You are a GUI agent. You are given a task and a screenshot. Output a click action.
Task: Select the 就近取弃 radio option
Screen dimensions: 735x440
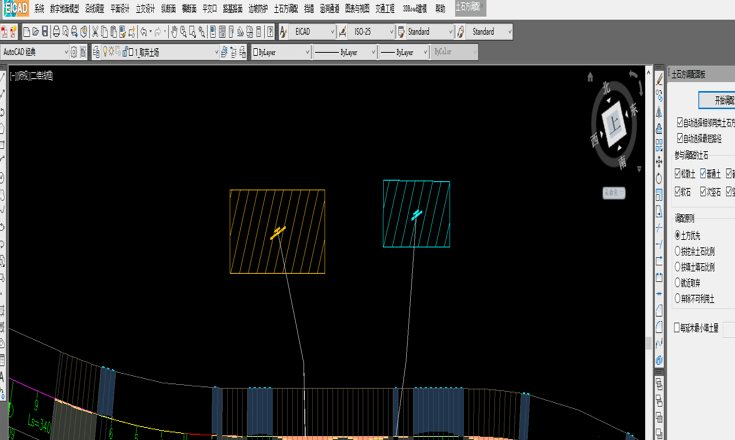(x=677, y=282)
